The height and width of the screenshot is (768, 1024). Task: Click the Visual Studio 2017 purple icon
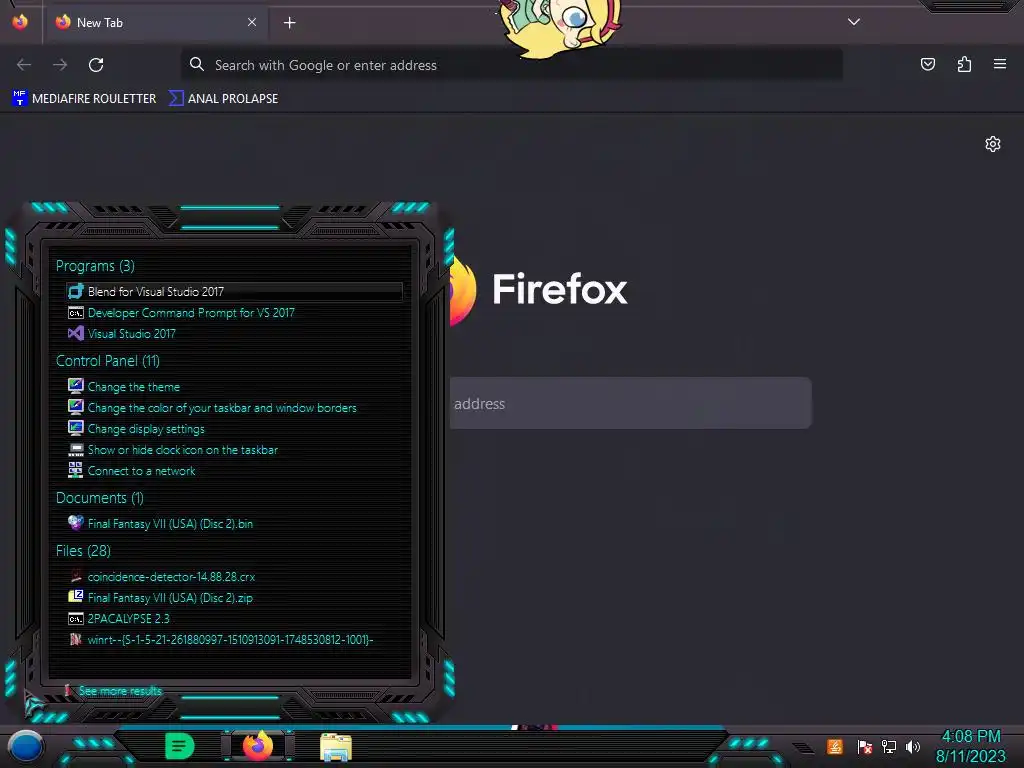coord(76,333)
